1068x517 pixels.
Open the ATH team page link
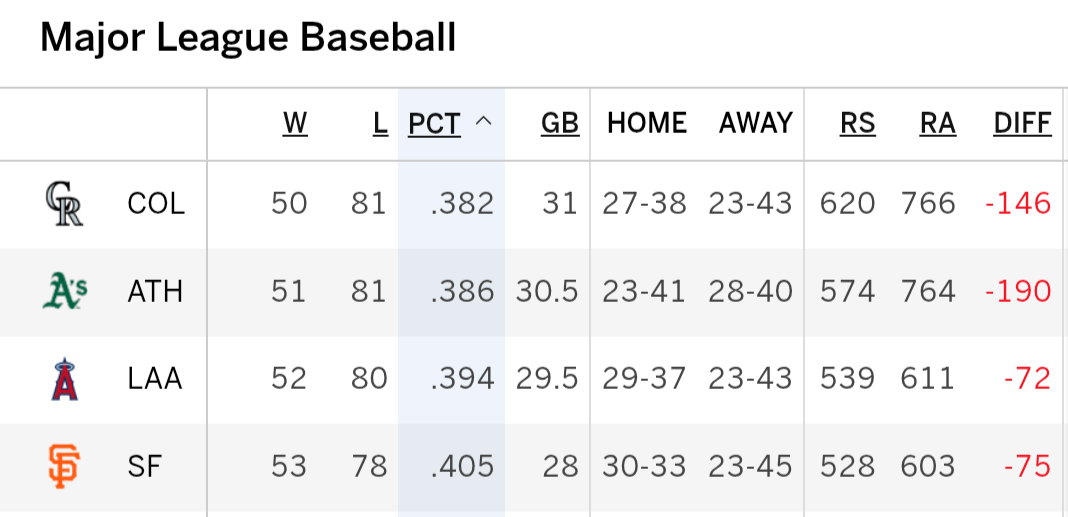(155, 292)
